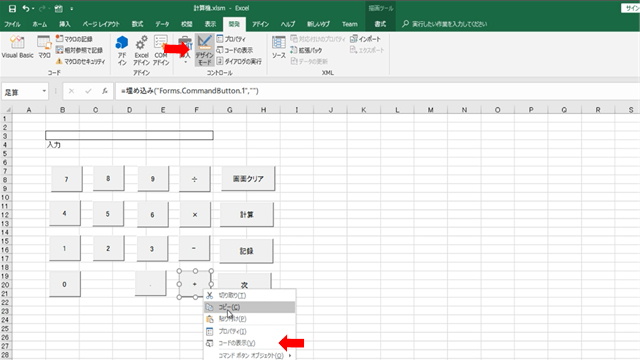The height and width of the screenshot is (360, 640).
Task: Switch to the ページレイアウト tab
Action: point(101,24)
